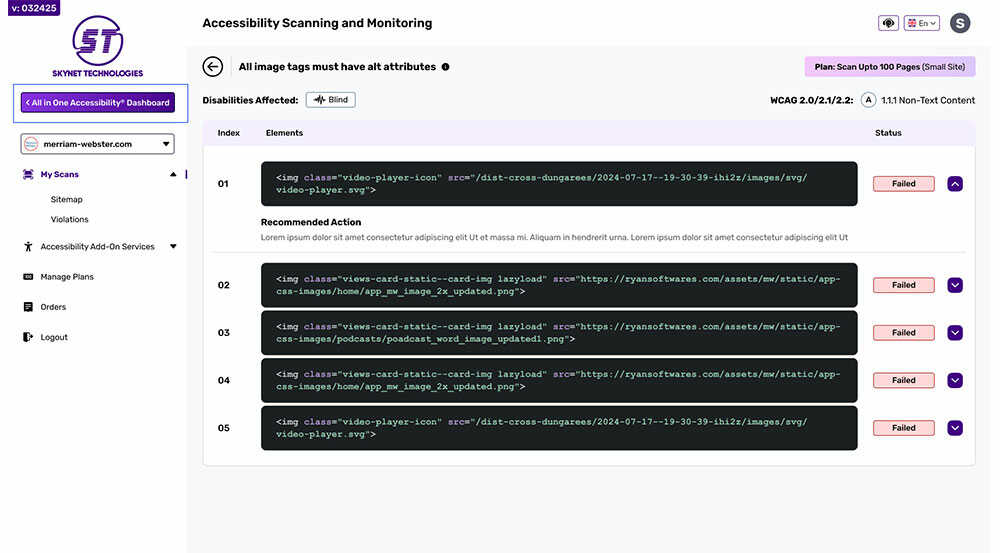This screenshot has height=553, width=1000.
Task: Click the back arrow circle icon
Action: [212, 67]
